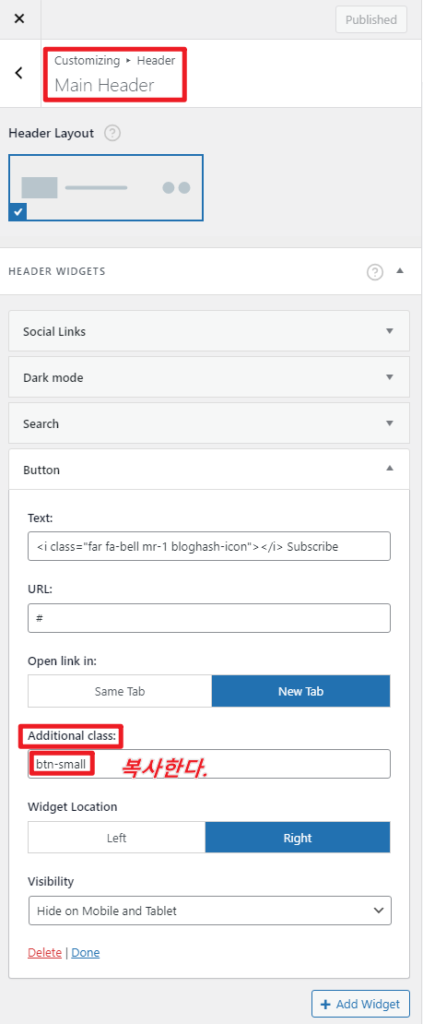Collapse the Header Widgets section arrow
The image size is (423, 1024).
[x=400, y=271]
